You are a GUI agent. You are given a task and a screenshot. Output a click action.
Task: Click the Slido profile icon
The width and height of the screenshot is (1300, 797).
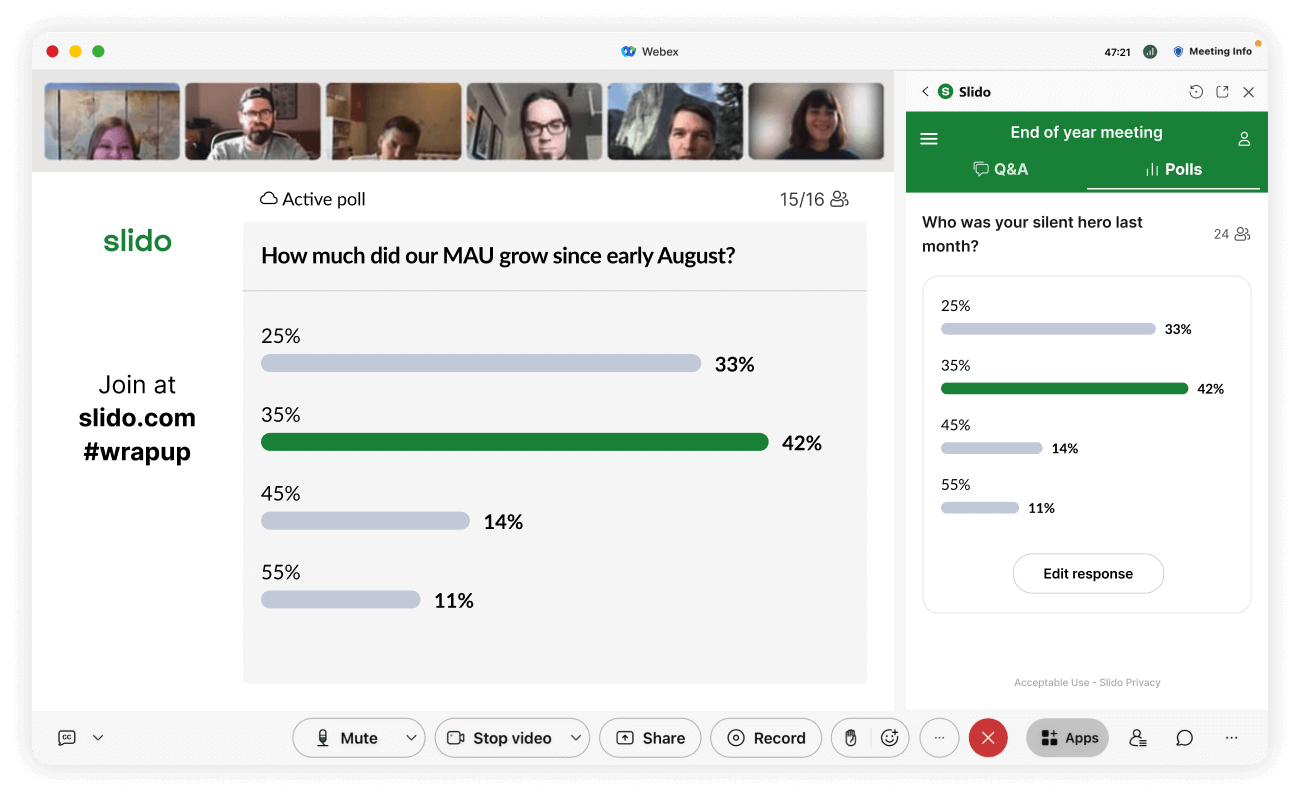1244,139
